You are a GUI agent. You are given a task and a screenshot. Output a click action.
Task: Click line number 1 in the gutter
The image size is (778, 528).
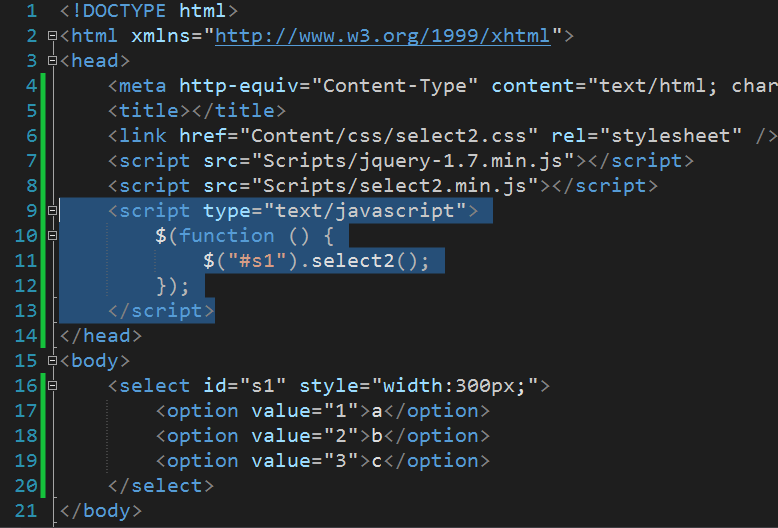tap(32, 11)
